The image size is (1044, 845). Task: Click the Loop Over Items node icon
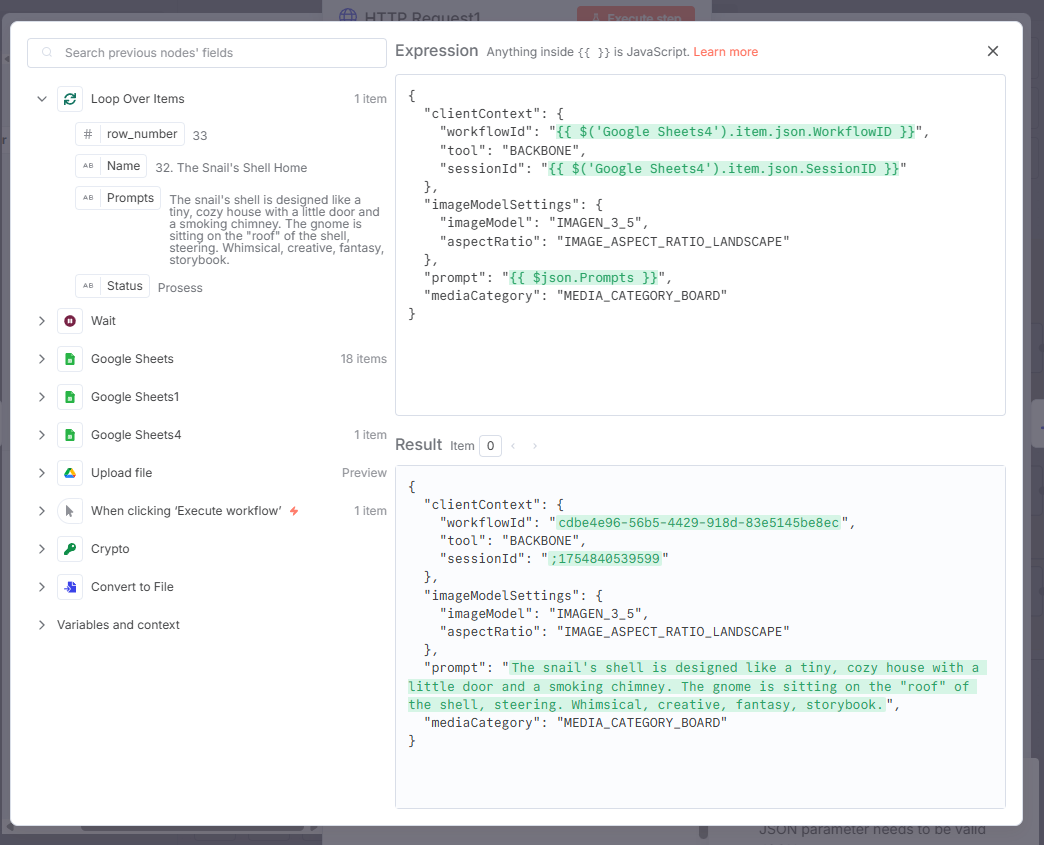(x=69, y=99)
